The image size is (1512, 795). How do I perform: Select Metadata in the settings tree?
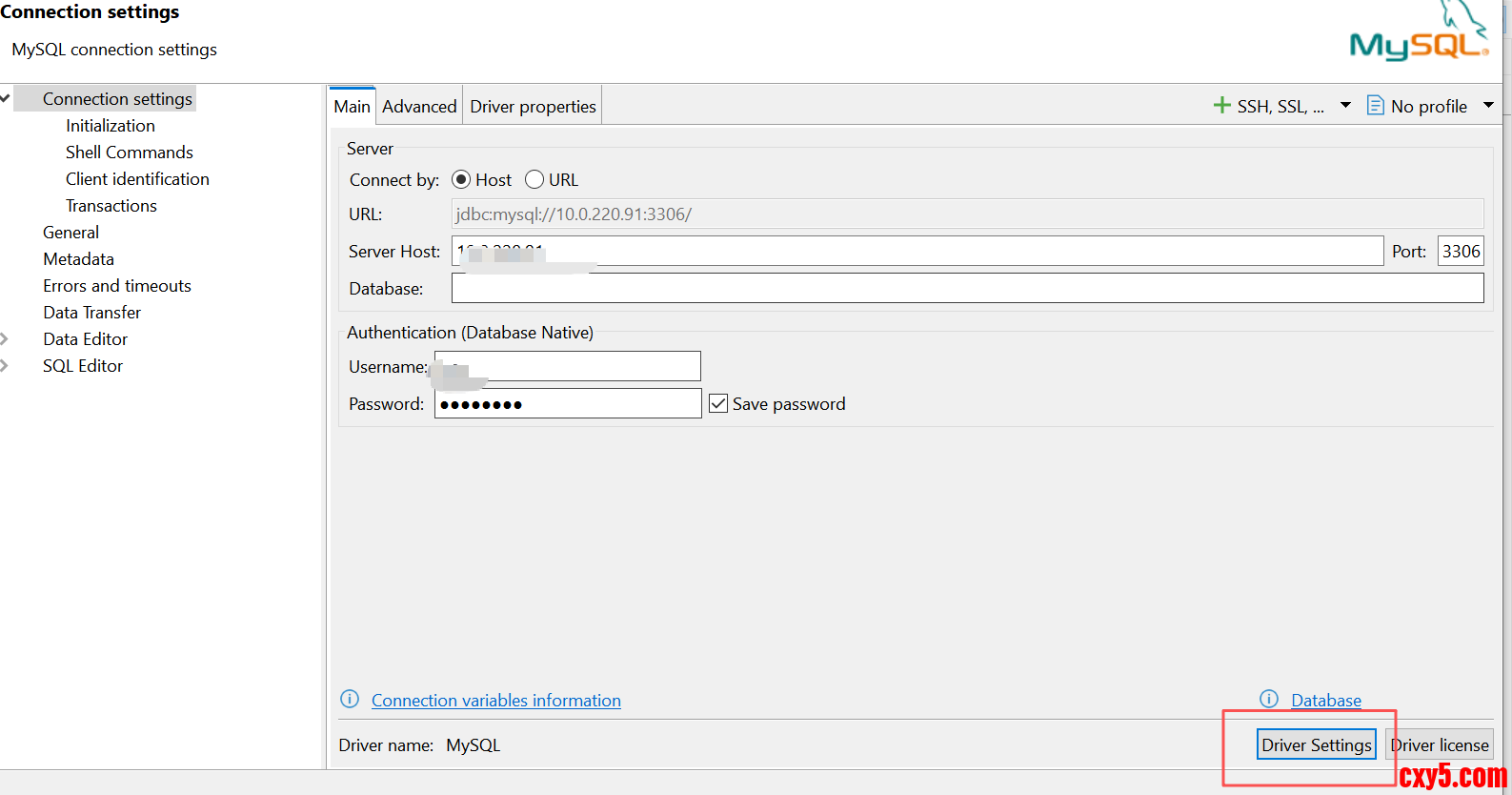tap(78, 258)
